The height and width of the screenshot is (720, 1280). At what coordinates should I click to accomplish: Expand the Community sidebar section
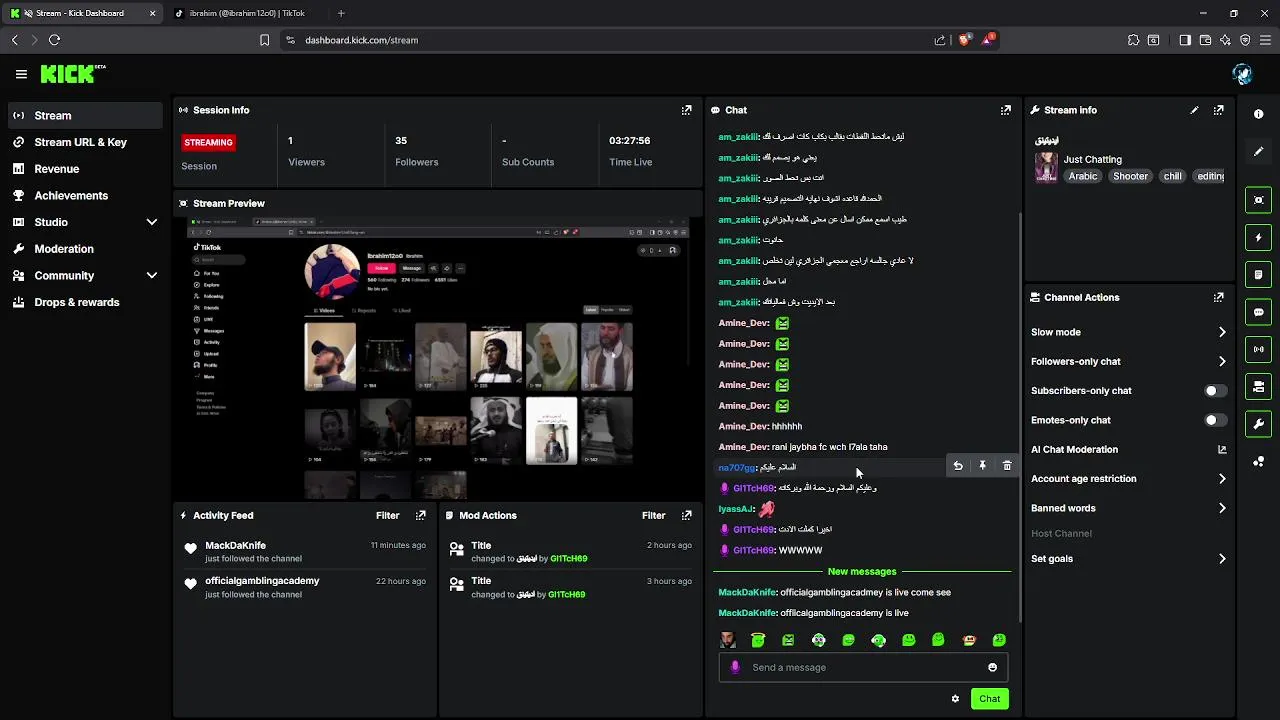coord(152,275)
